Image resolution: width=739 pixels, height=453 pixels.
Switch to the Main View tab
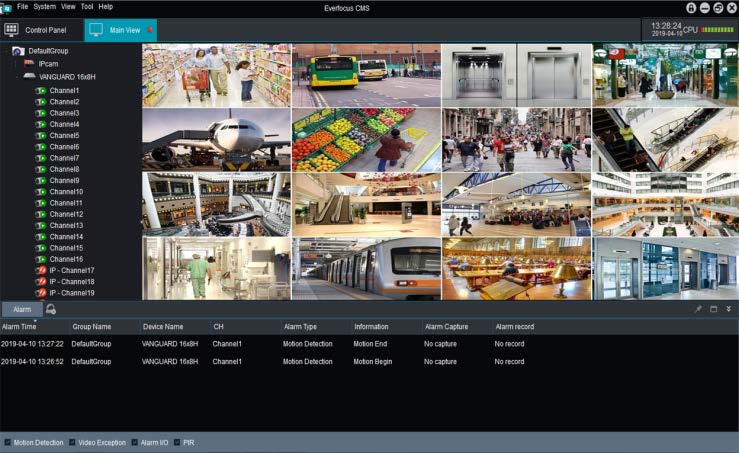click(x=121, y=30)
